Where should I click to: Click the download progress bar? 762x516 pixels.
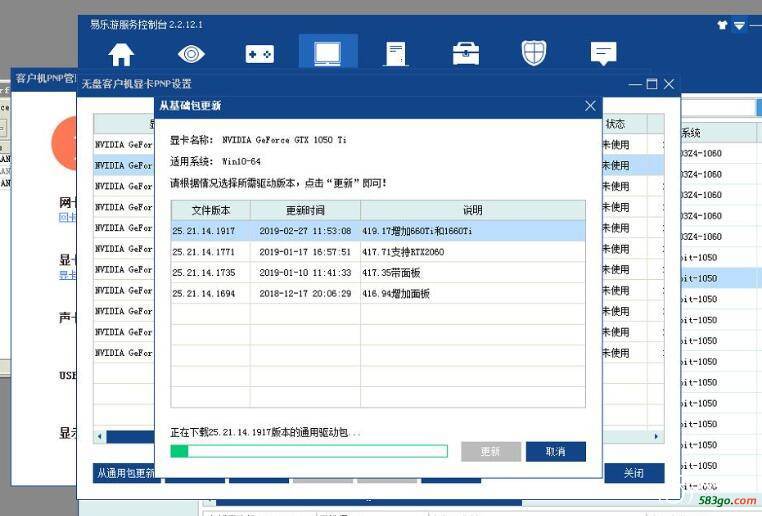pos(309,451)
